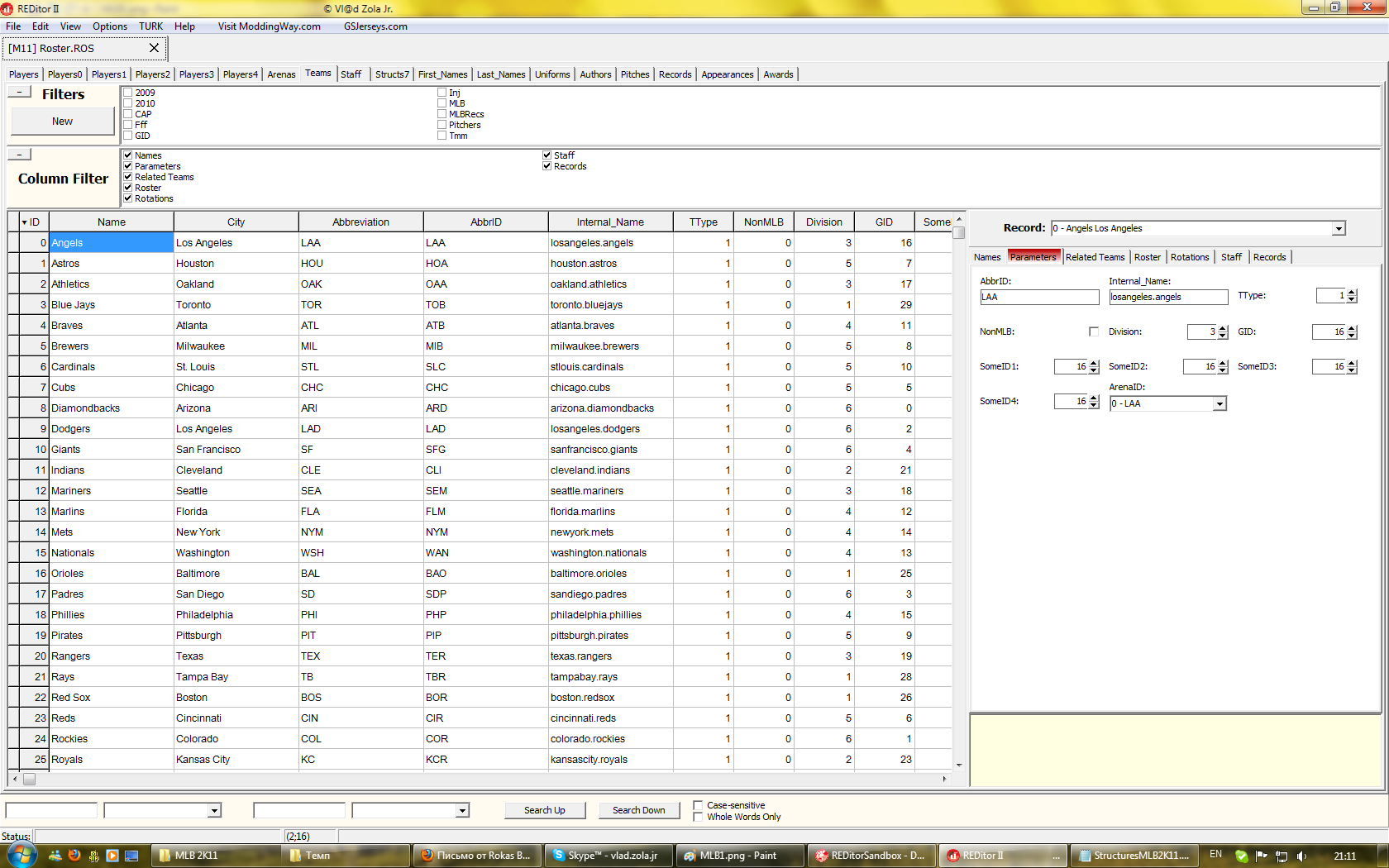This screenshot has width=1389, height=868.
Task: Open the Related Teams detail tab
Action: click(1095, 257)
